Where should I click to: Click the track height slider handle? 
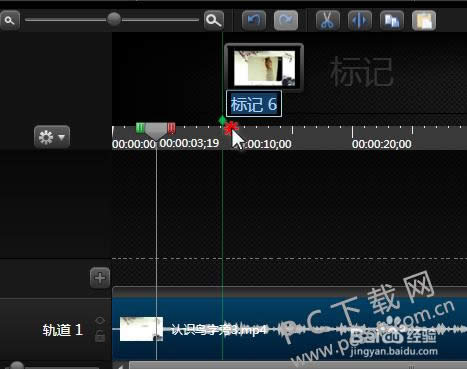tap(16, 365)
